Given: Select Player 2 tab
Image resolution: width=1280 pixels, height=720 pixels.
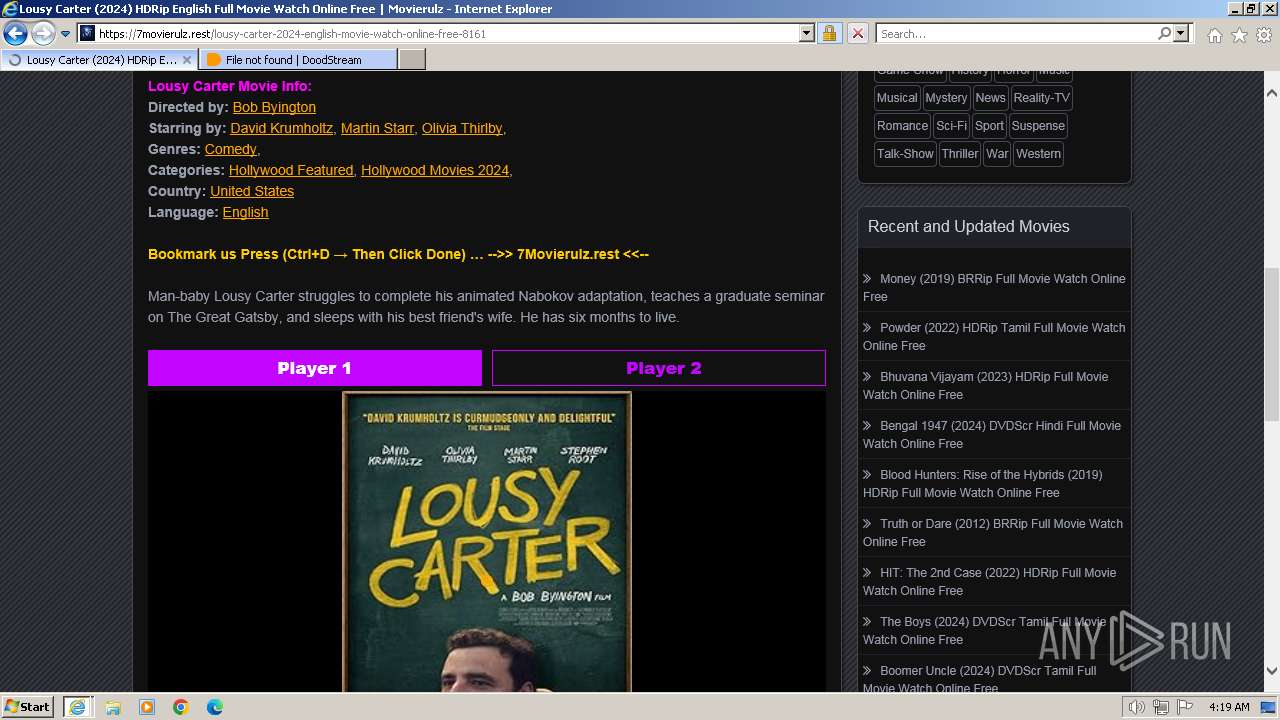Looking at the screenshot, I should click(659, 368).
